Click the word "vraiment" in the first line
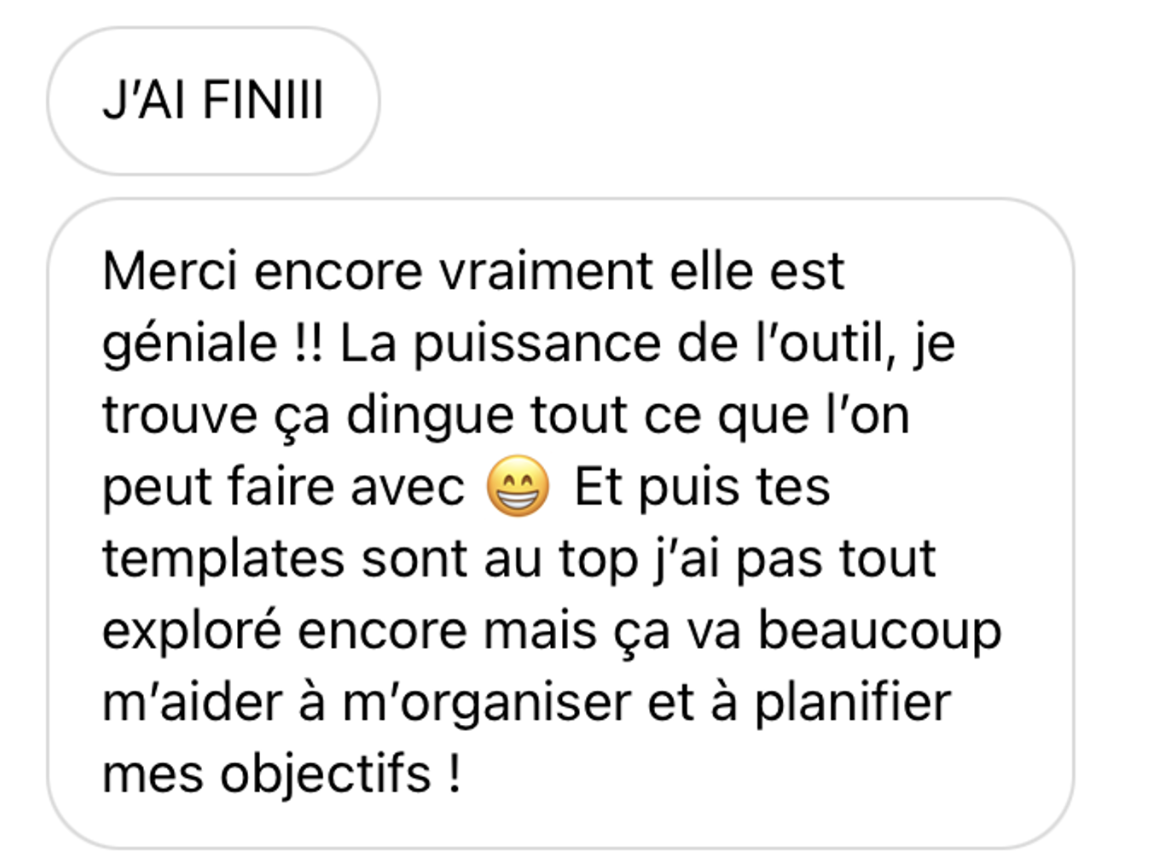The width and height of the screenshot is (1162, 868). pyautogui.click(x=546, y=271)
